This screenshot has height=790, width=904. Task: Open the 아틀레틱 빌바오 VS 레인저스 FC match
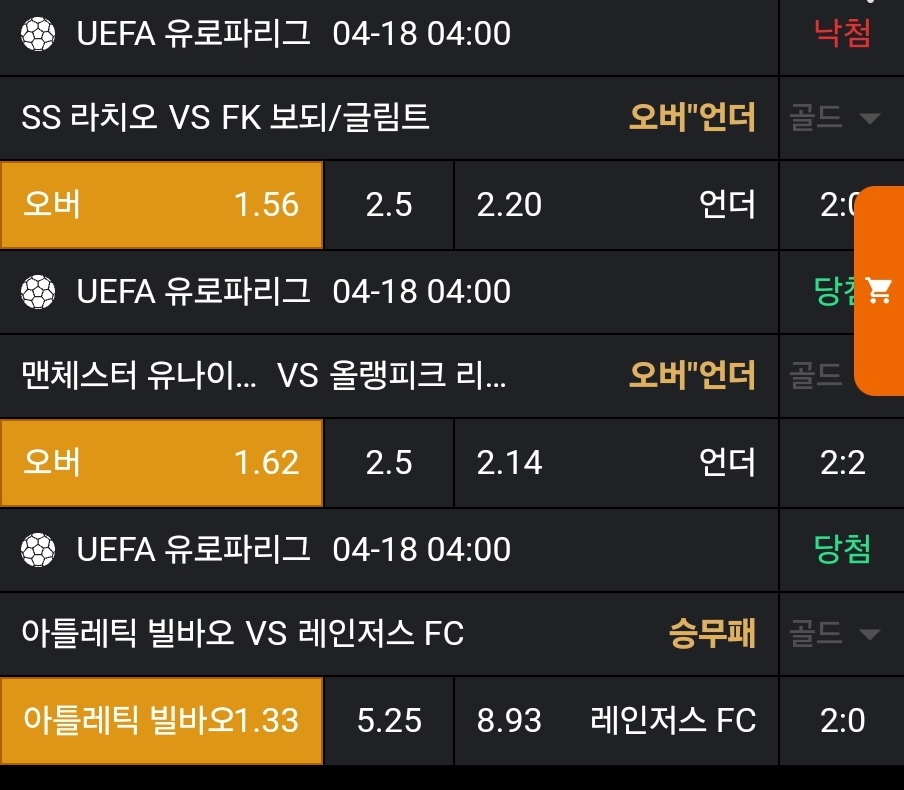tap(242, 634)
